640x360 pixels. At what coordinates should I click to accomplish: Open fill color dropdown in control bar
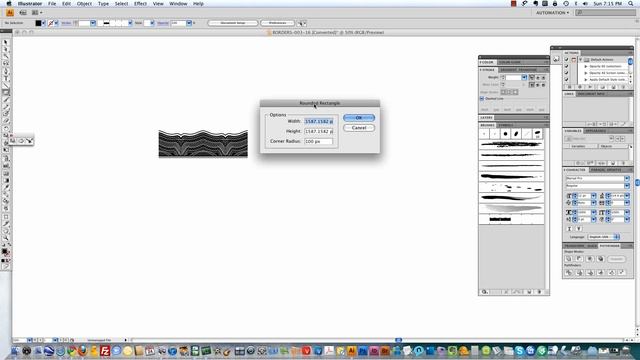pyautogui.click(x=44, y=23)
